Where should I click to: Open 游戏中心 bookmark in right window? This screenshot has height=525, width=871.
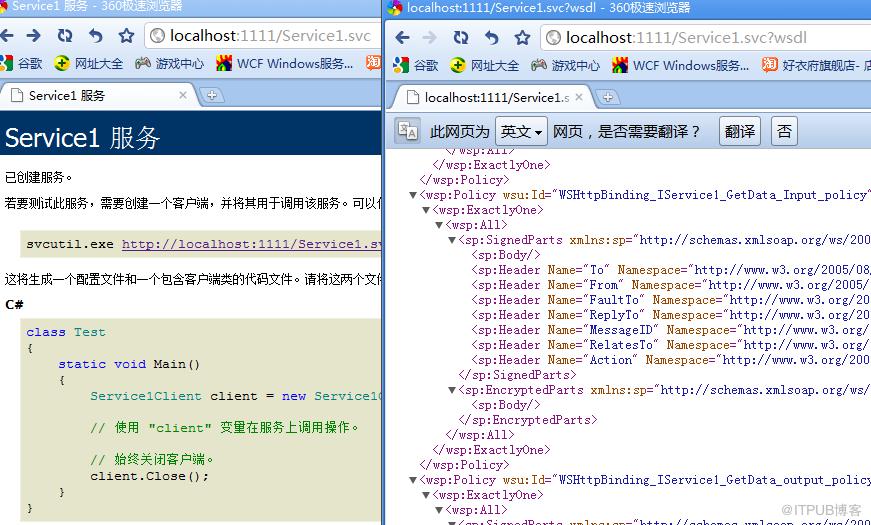click(565, 66)
